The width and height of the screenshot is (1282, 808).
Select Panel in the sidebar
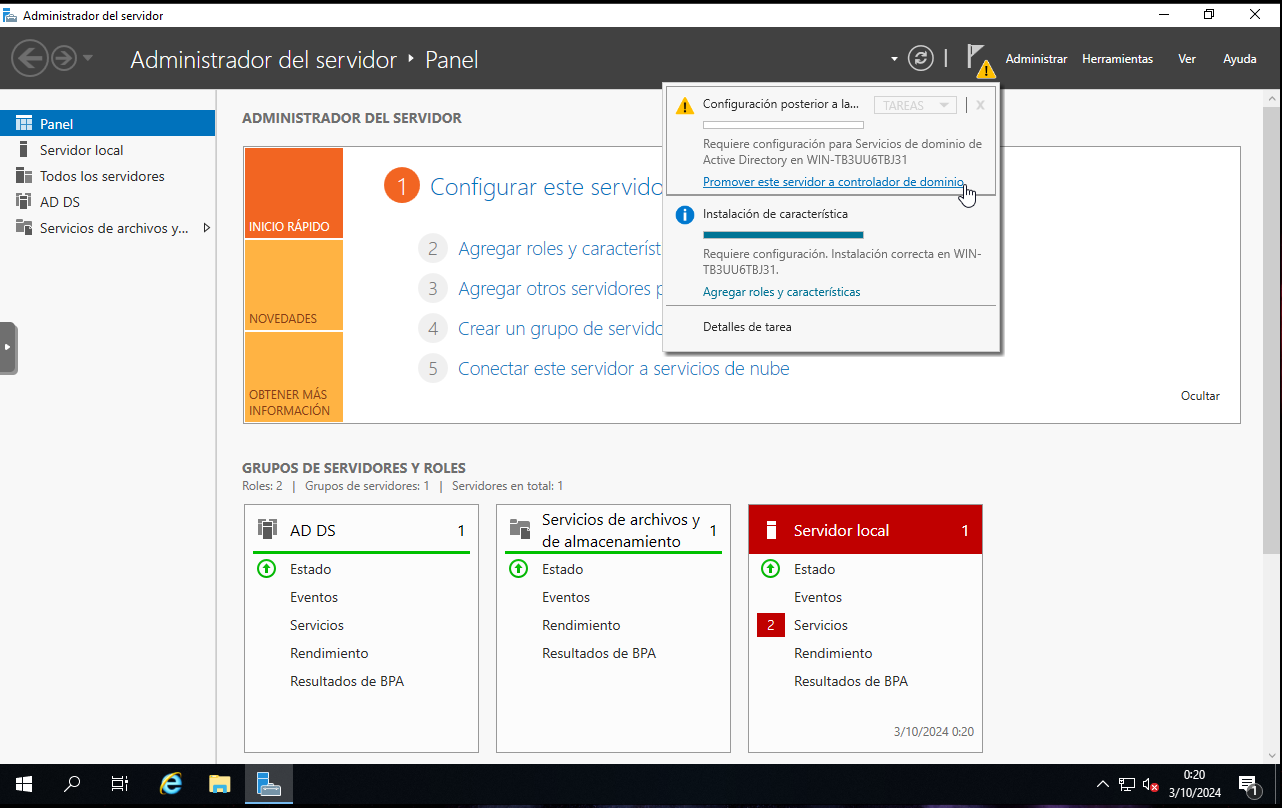click(108, 124)
